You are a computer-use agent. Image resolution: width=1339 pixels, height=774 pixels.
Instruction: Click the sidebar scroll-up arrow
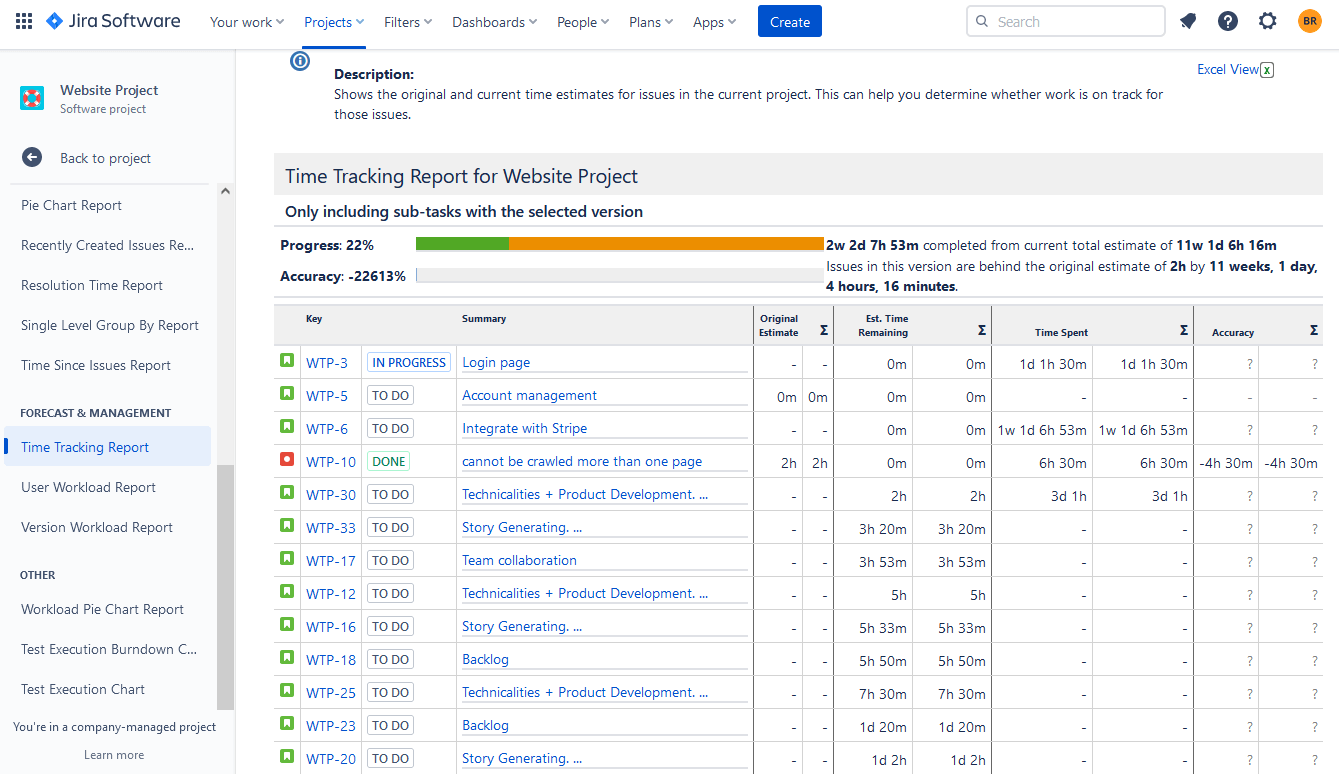click(x=225, y=191)
